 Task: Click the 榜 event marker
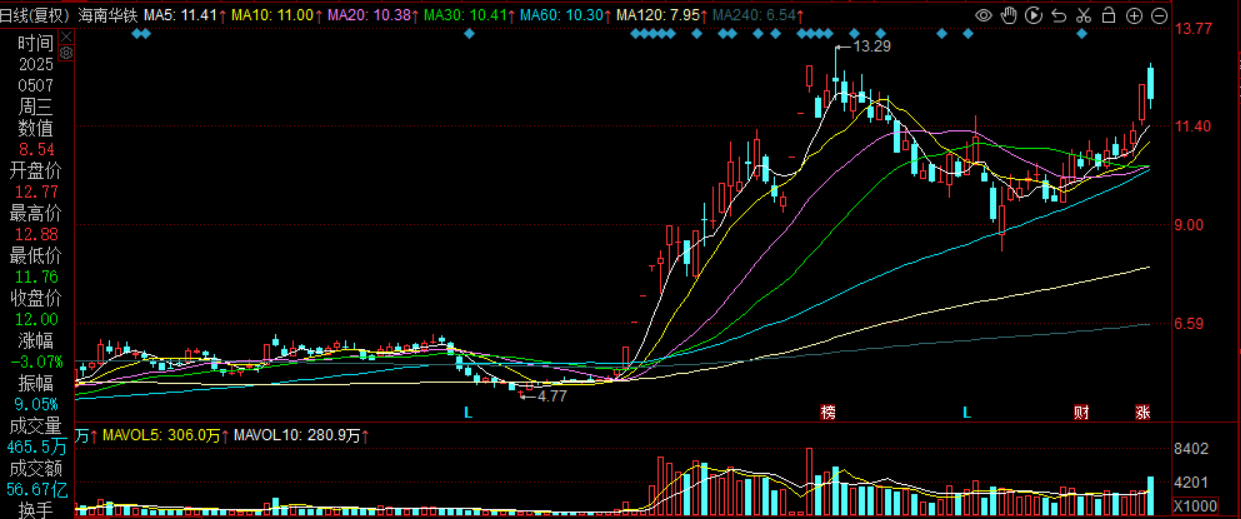(x=827, y=412)
